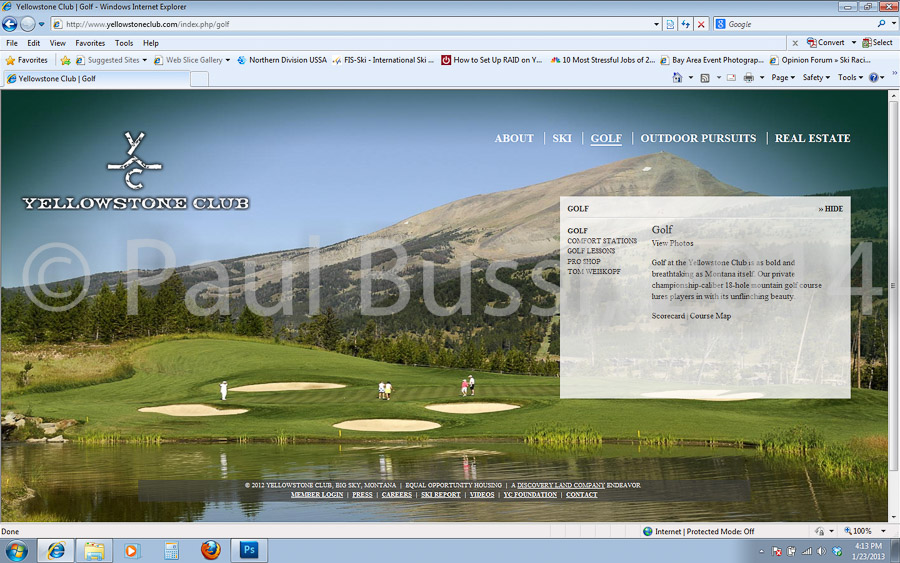Open Bay Area Event Photography favorite
900x563 pixels.
712,60
